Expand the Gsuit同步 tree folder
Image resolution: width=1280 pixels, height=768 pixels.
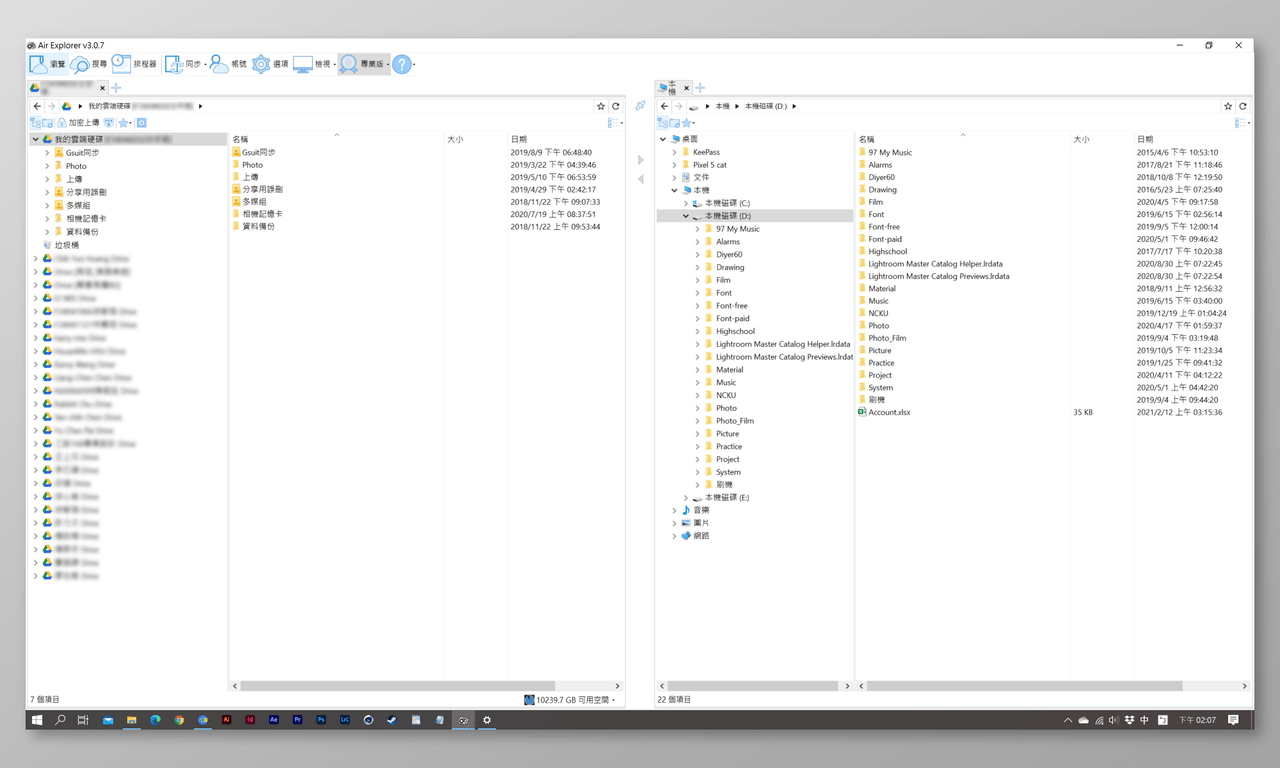tap(47, 153)
